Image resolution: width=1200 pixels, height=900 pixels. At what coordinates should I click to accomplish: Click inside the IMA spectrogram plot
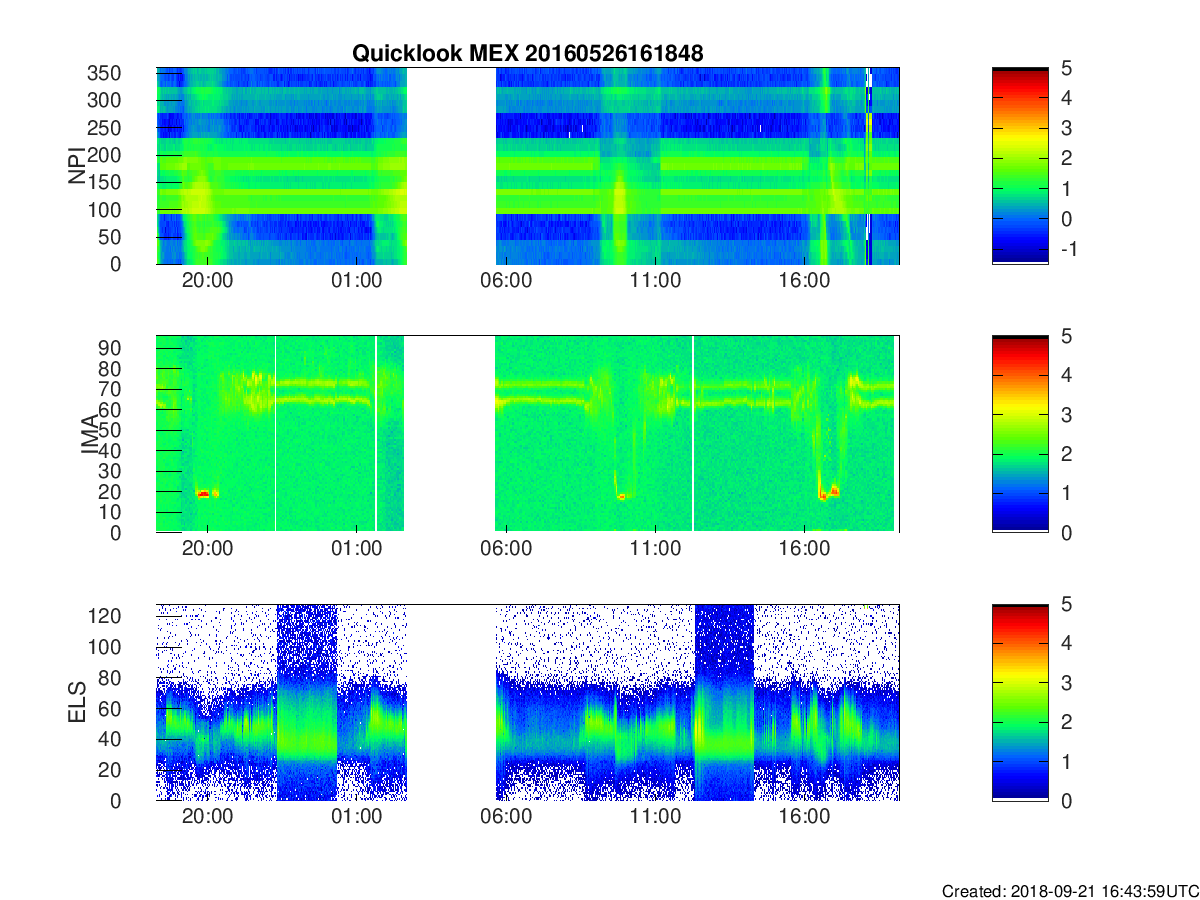pos(528,434)
